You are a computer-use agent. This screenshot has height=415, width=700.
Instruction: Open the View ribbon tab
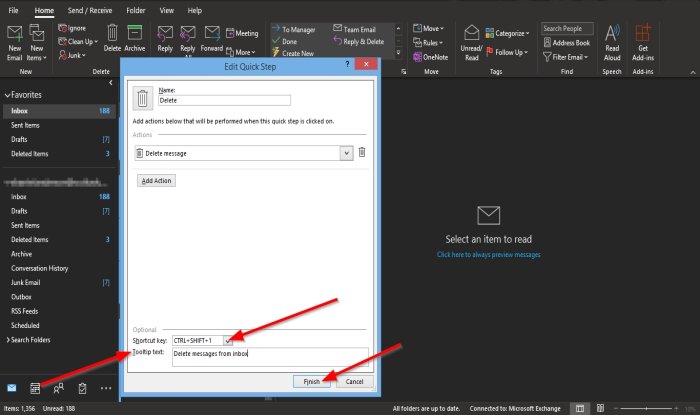tap(168, 10)
